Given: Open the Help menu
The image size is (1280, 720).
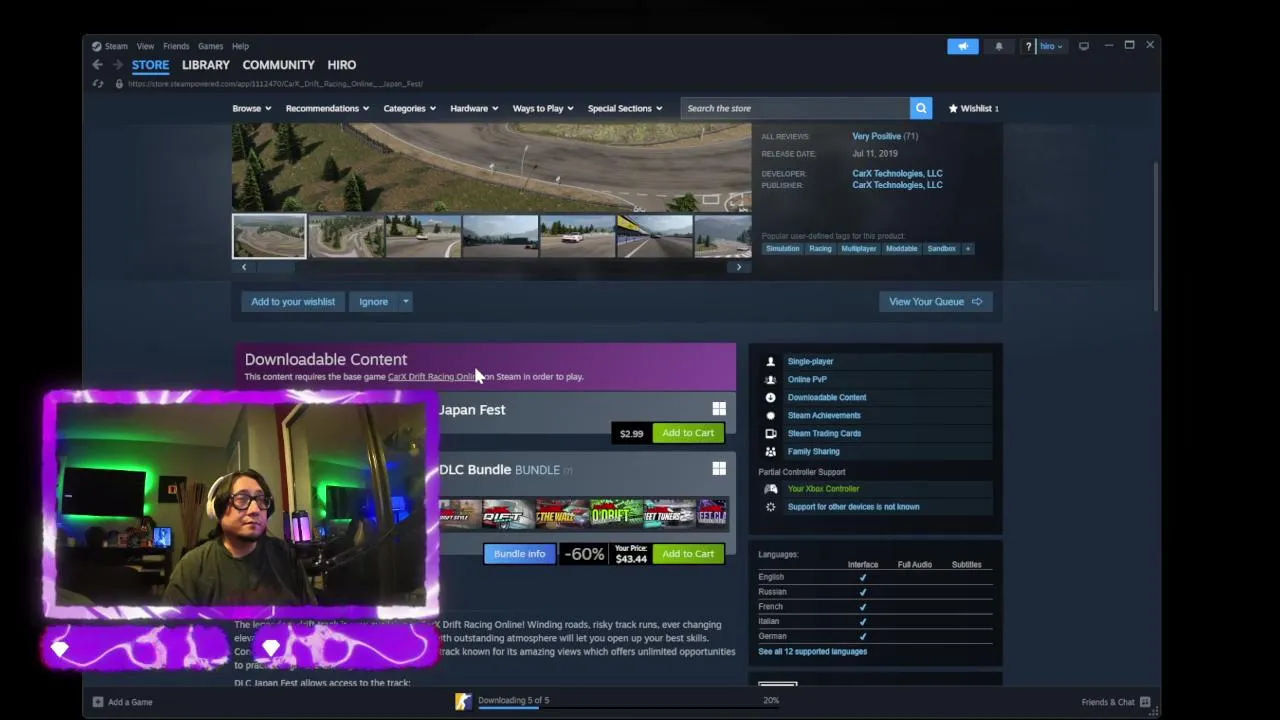Looking at the screenshot, I should 240,46.
